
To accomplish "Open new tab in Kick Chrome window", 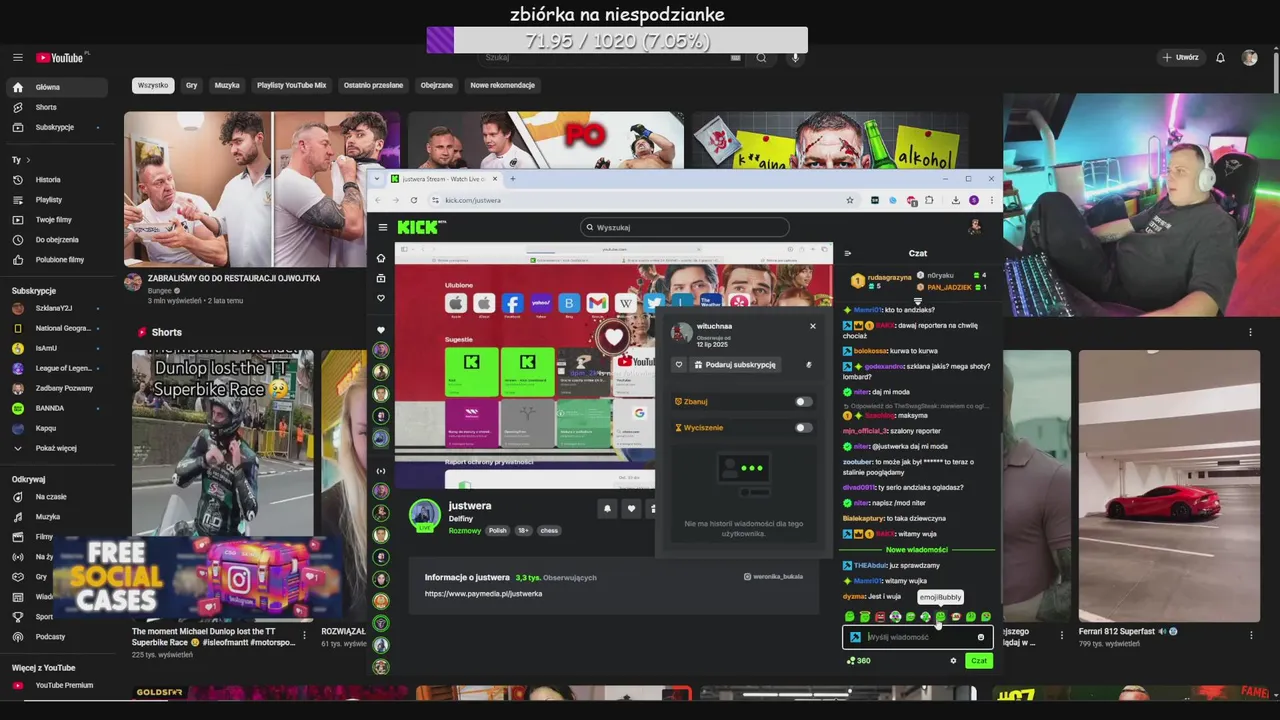I will [512, 179].
